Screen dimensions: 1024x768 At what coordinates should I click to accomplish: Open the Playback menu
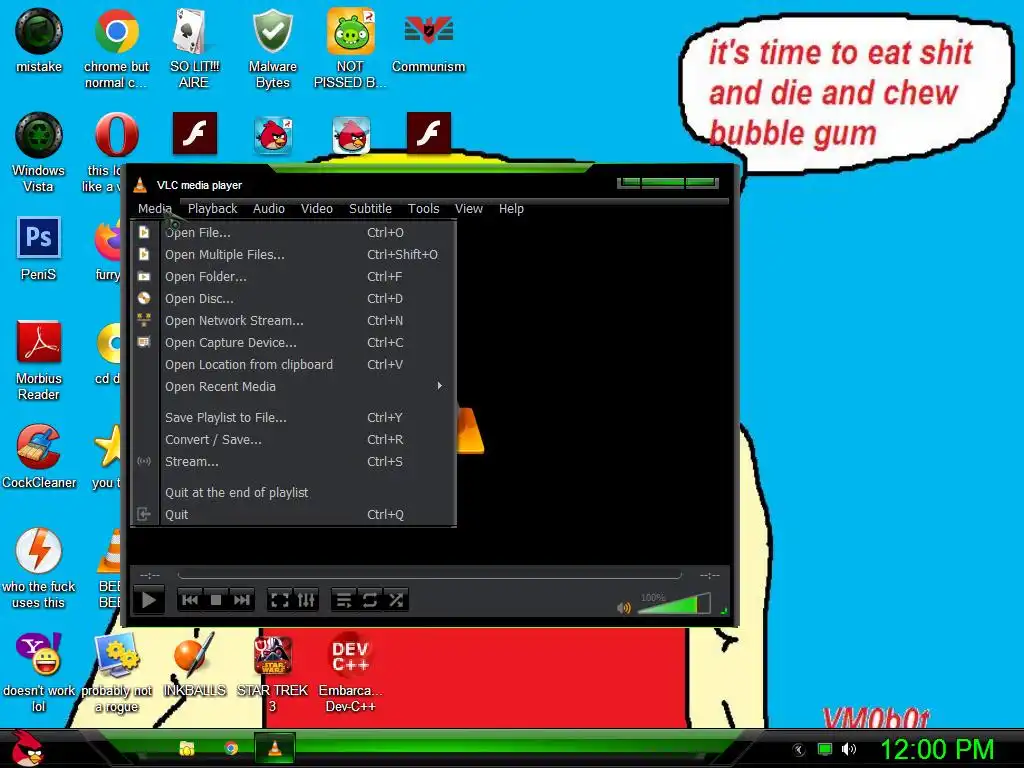[x=212, y=208]
